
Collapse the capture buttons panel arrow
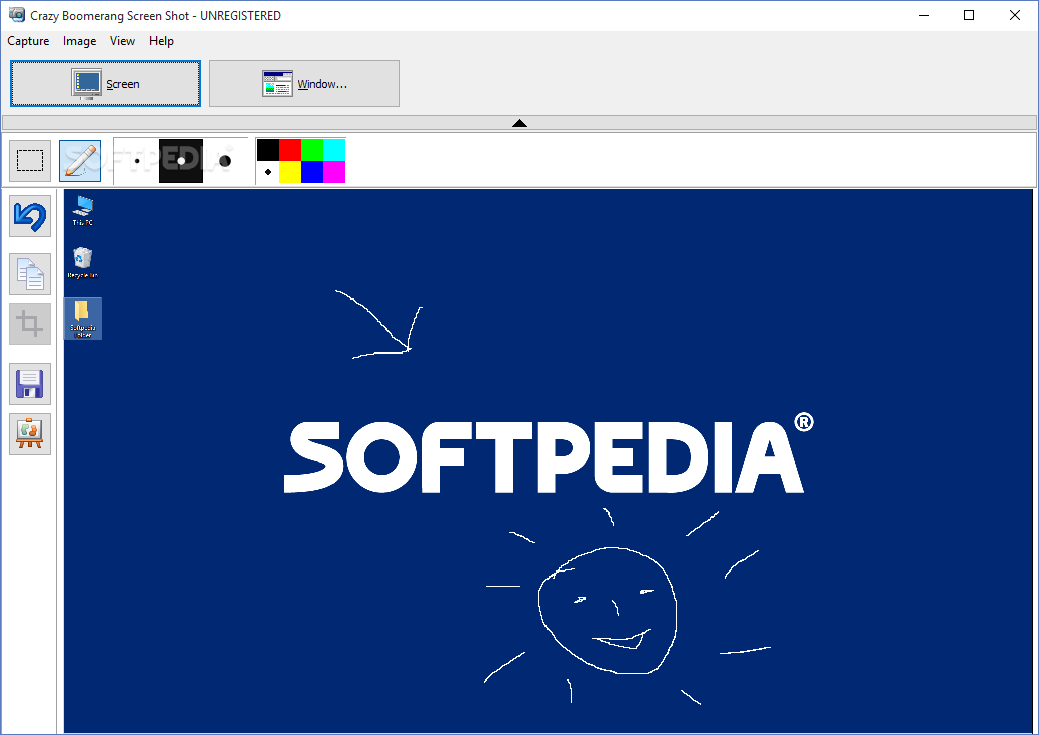coord(520,123)
